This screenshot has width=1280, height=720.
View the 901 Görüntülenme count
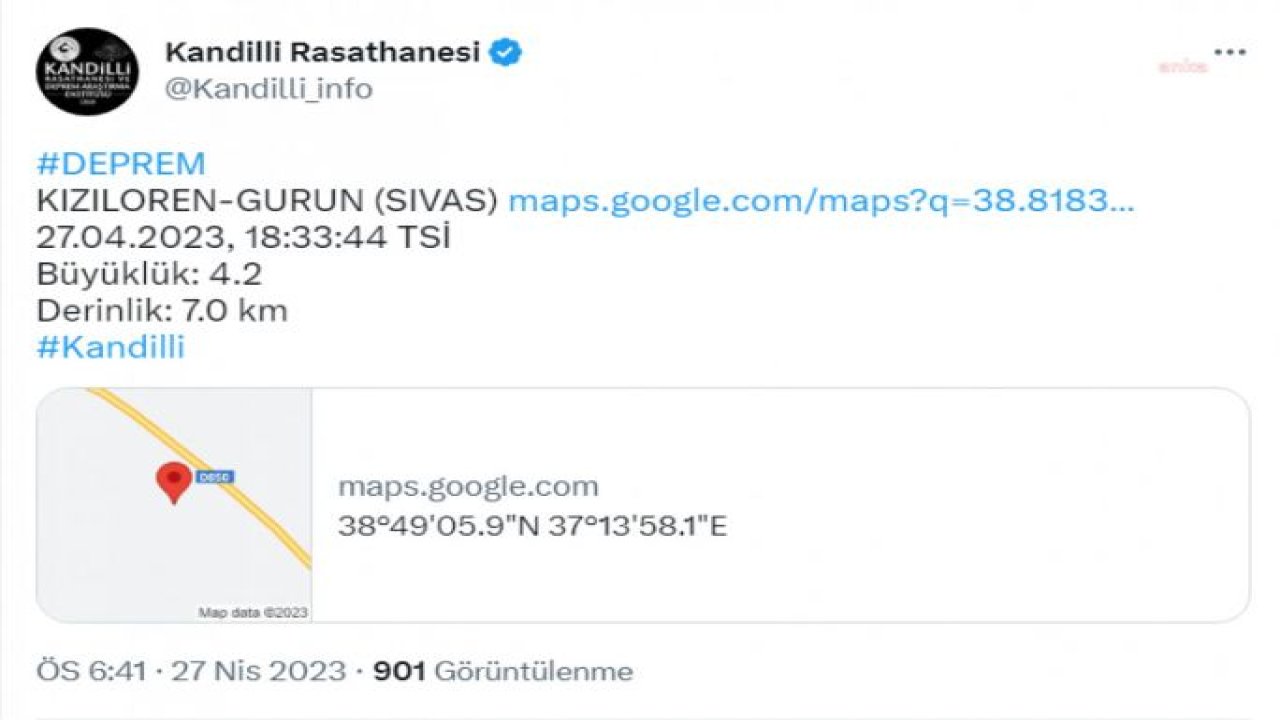[x=503, y=671]
